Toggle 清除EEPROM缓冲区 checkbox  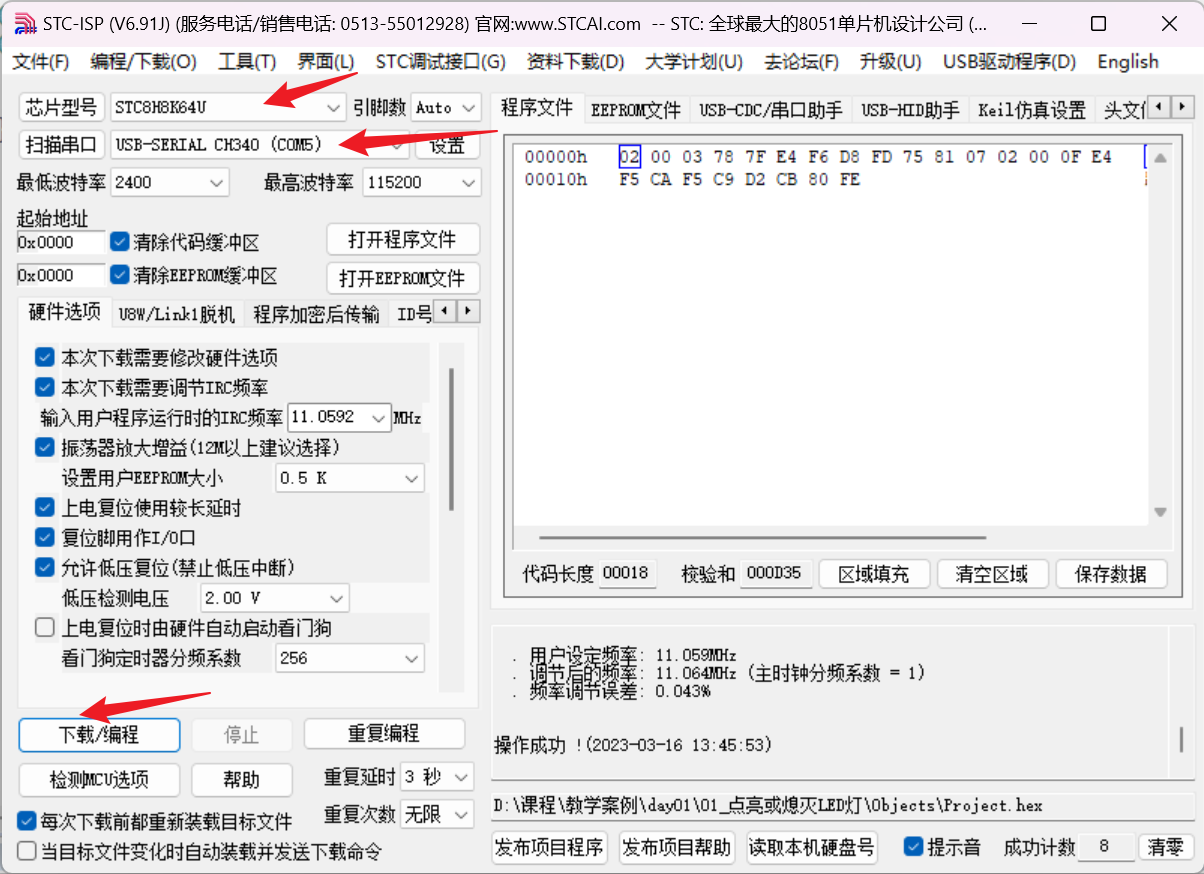pyautogui.click(x=120, y=275)
